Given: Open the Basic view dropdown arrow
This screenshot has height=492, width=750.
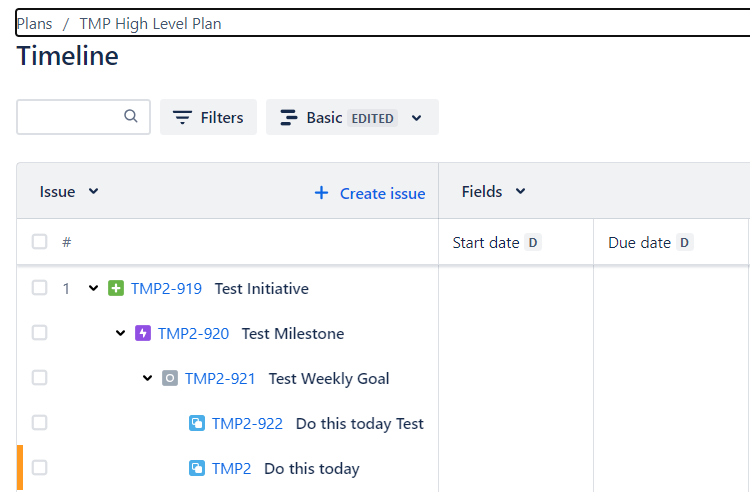Looking at the screenshot, I should pyautogui.click(x=417, y=118).
